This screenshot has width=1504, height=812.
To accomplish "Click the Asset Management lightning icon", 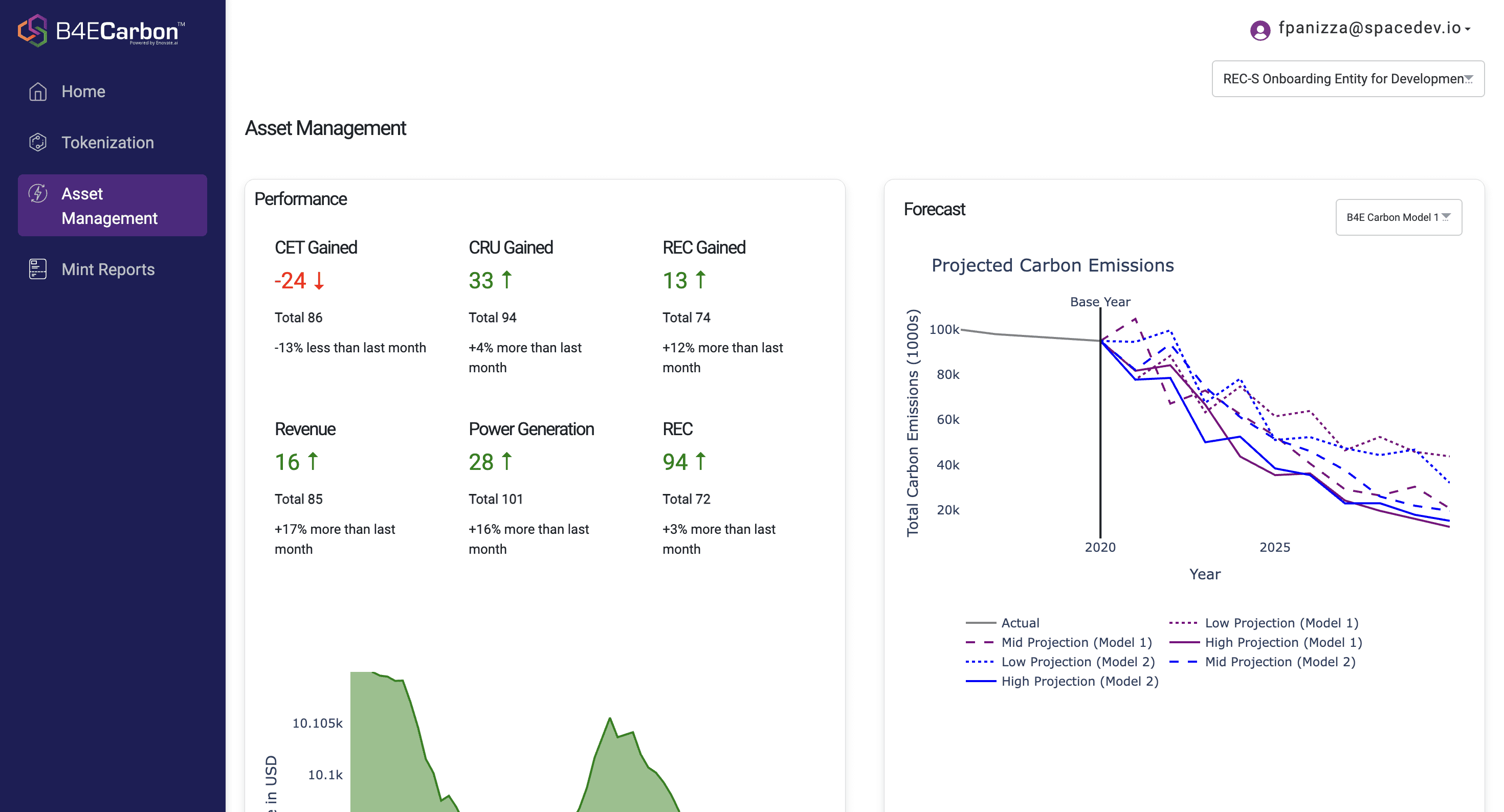I will pyautogui.click(x=38, y=193).
